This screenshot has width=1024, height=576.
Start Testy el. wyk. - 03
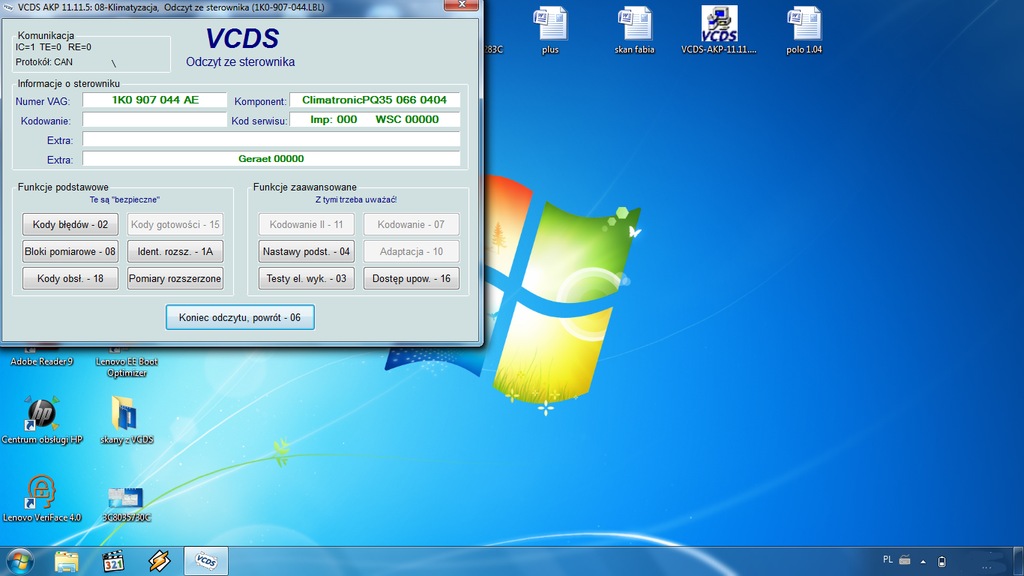[306, 278]
